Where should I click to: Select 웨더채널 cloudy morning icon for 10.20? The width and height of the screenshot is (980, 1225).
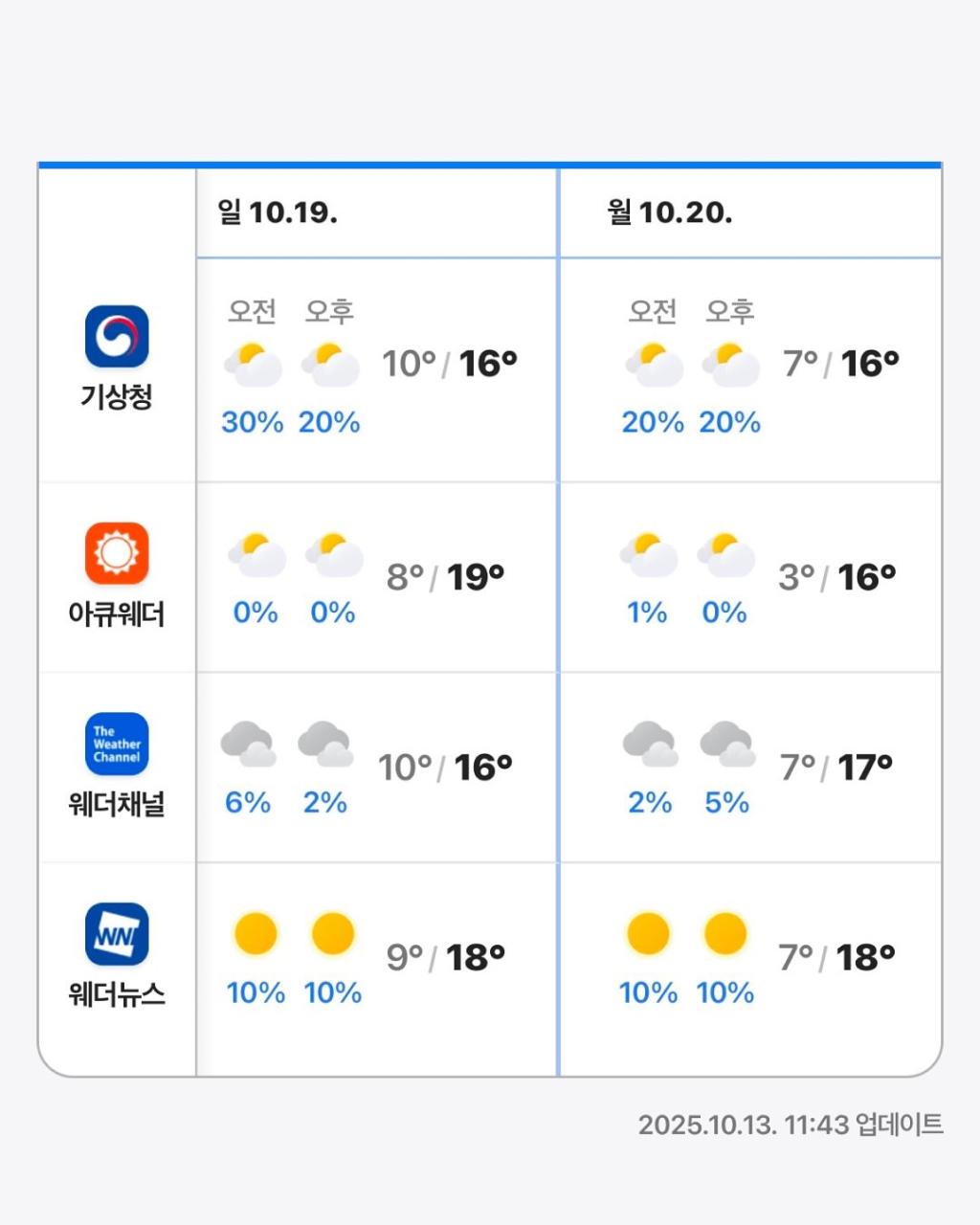650,744
